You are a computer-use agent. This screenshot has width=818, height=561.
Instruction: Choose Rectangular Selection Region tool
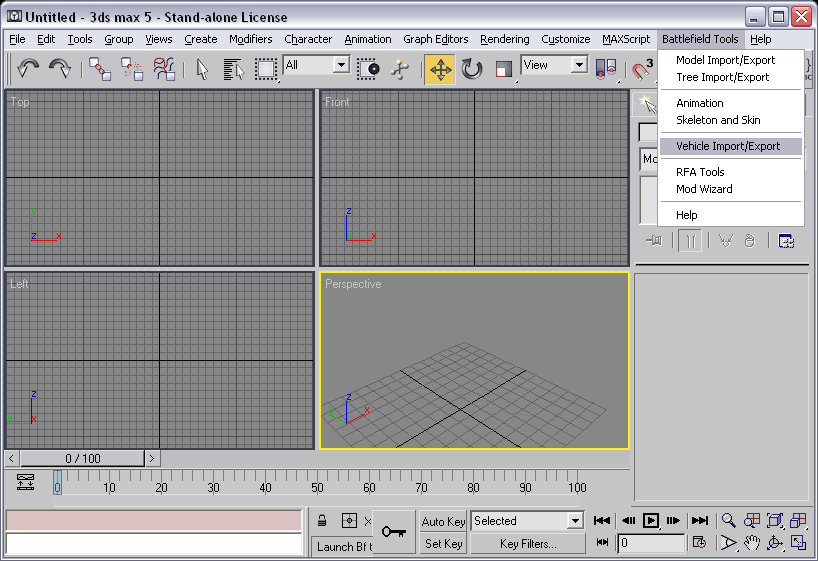click(x=266, y=69)
